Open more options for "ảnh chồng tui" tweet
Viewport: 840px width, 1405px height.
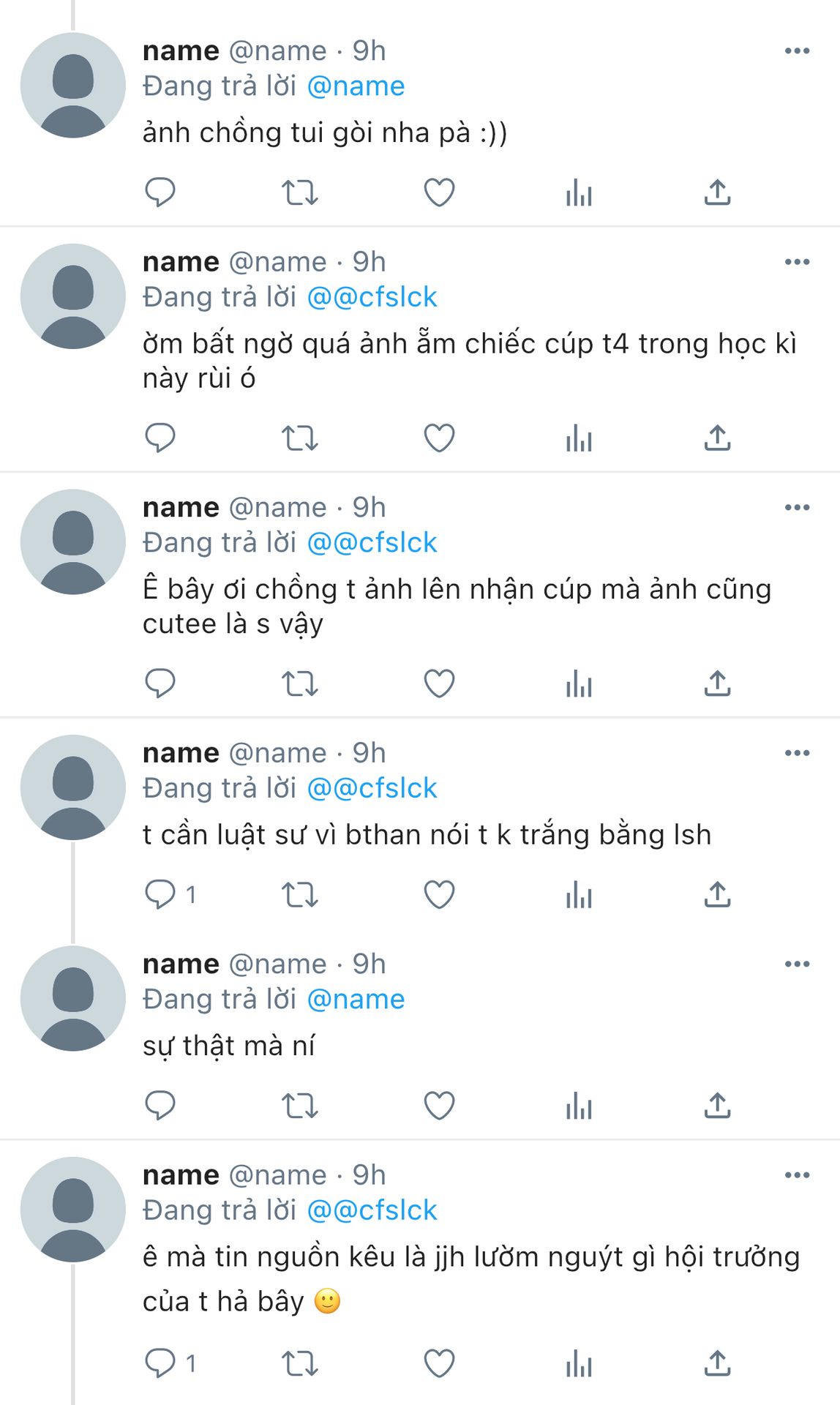point(797,50)
